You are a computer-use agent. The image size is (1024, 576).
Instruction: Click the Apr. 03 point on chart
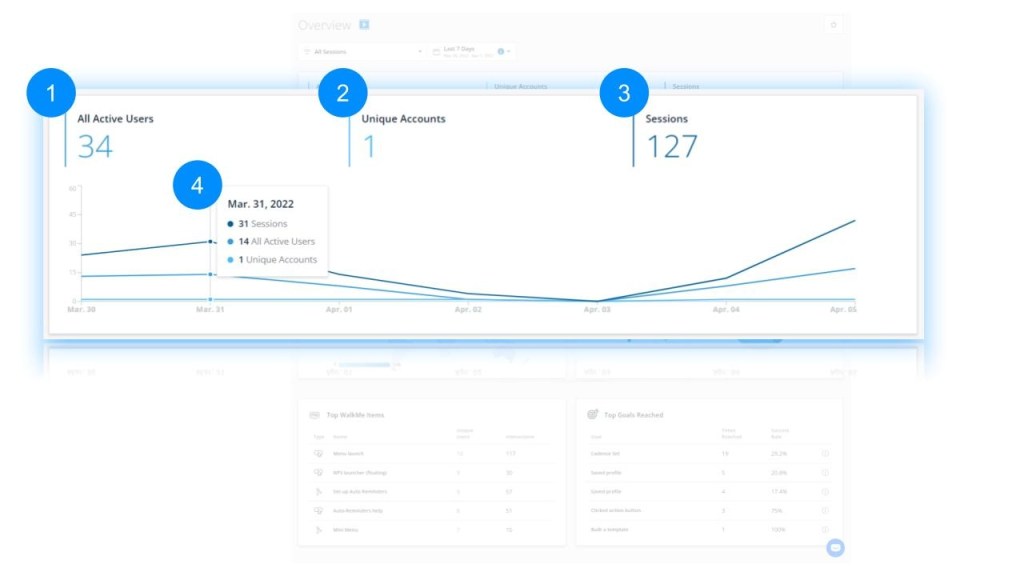[597, 301]
